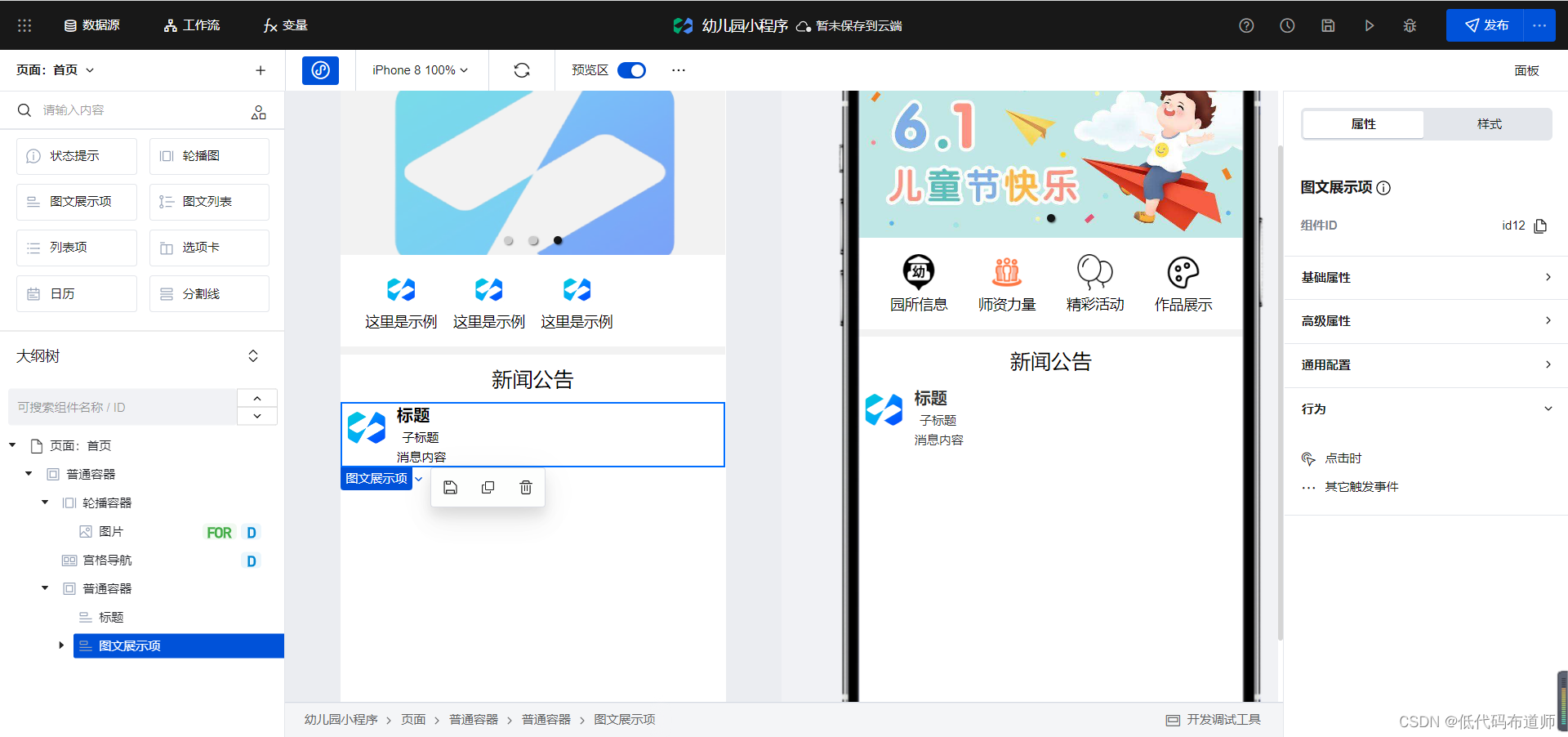The height and width of the screenshot is (737, 1568).
Task: Select the 图片 tree item
Action: 110,532
